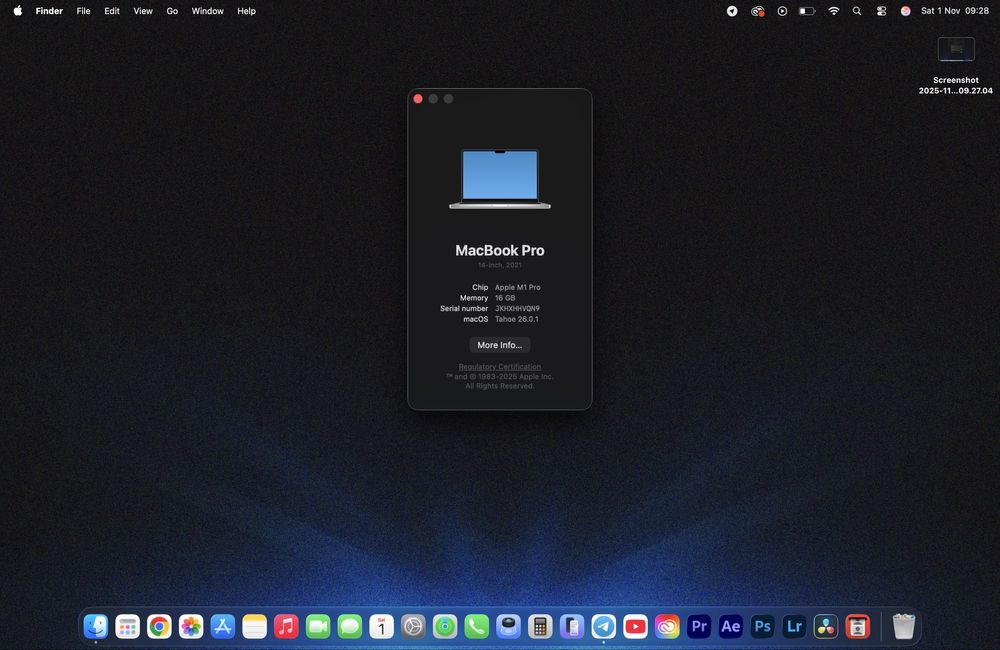Open the Wi-Fi menu
Screen dimensions: 1000x650
834,11
